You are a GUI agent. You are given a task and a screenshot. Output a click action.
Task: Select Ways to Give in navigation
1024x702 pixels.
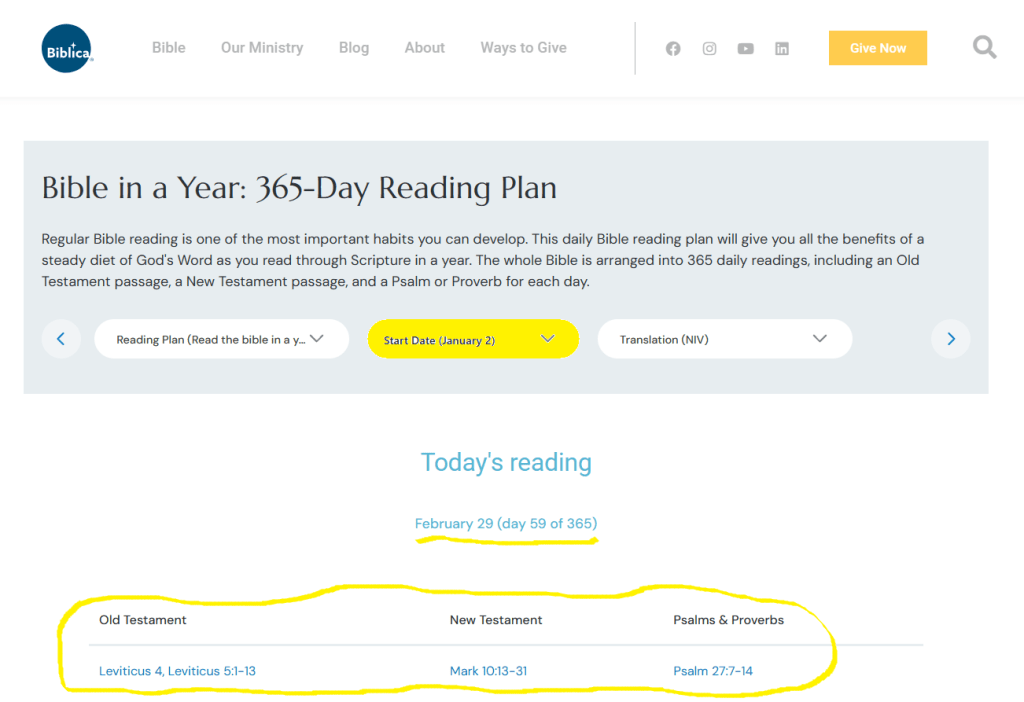(523, 47)
